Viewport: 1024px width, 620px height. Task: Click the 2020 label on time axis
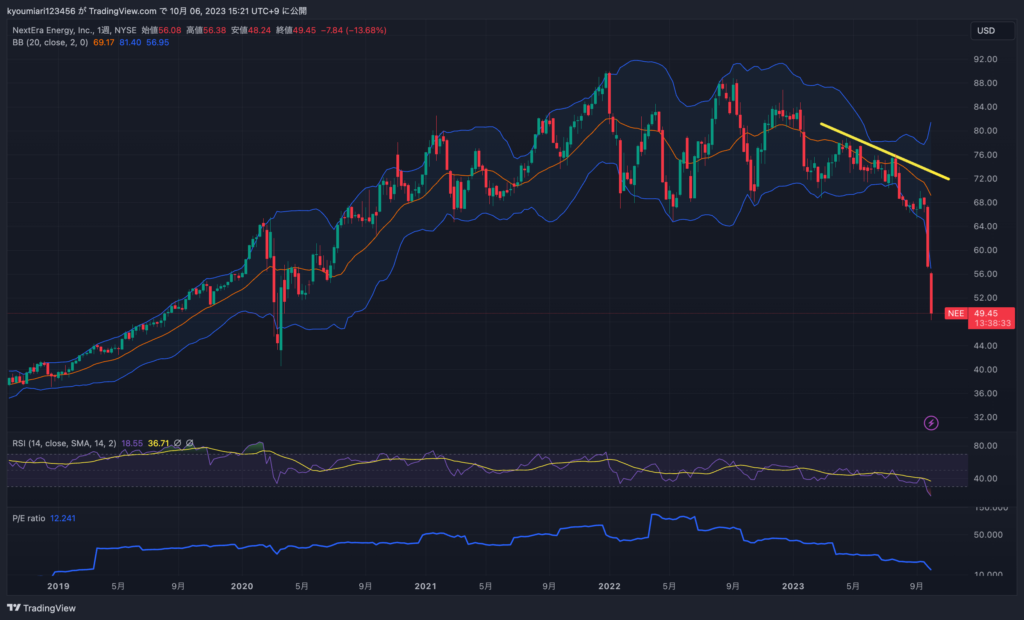[x=242, y=586]
